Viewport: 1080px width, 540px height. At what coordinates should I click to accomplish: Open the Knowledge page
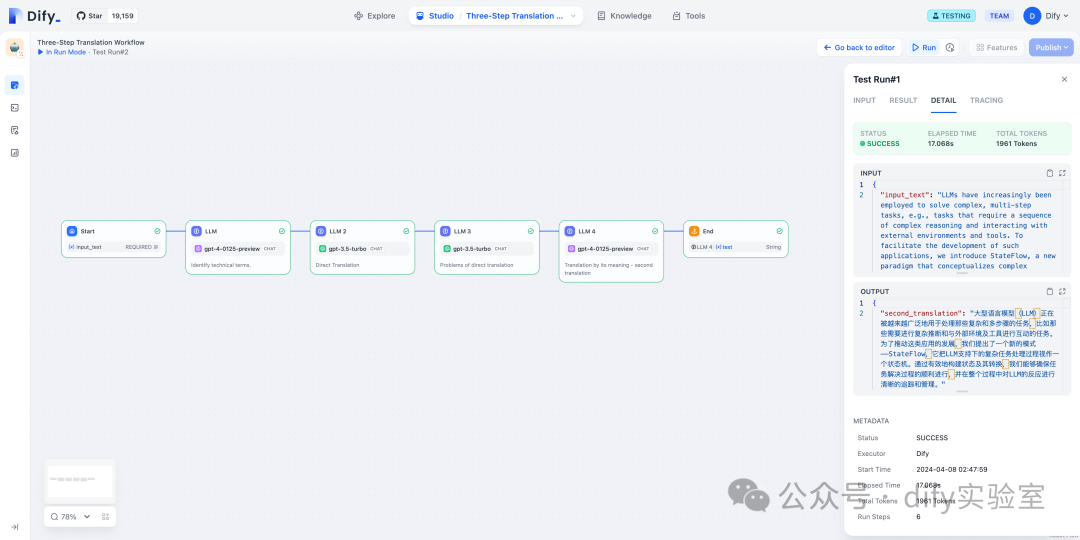coord(624,16)
